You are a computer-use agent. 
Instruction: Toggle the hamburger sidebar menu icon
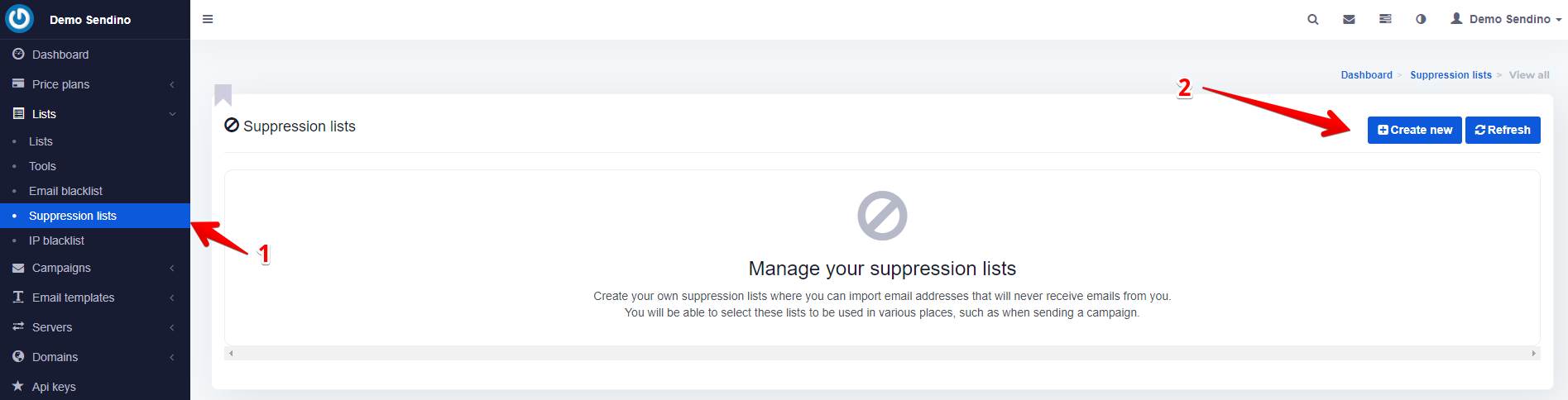click(208, 19)
